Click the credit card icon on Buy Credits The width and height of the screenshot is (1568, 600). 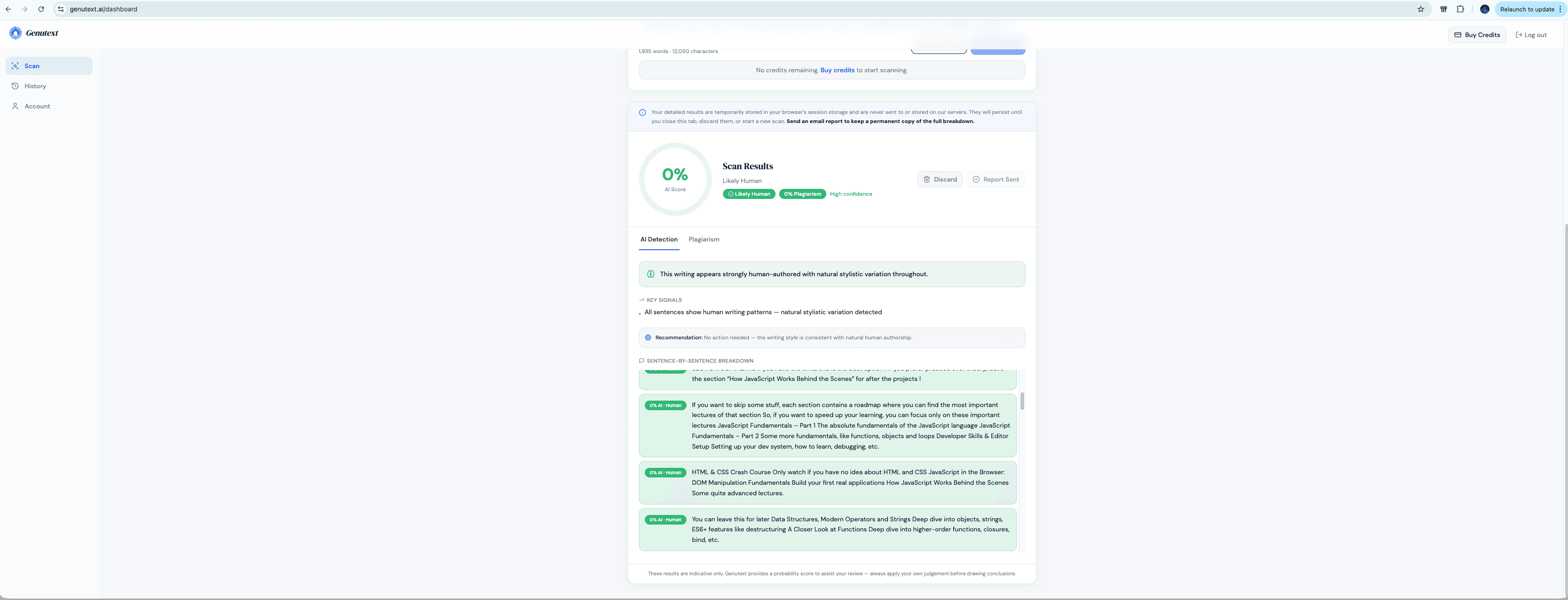point(1458,35)
